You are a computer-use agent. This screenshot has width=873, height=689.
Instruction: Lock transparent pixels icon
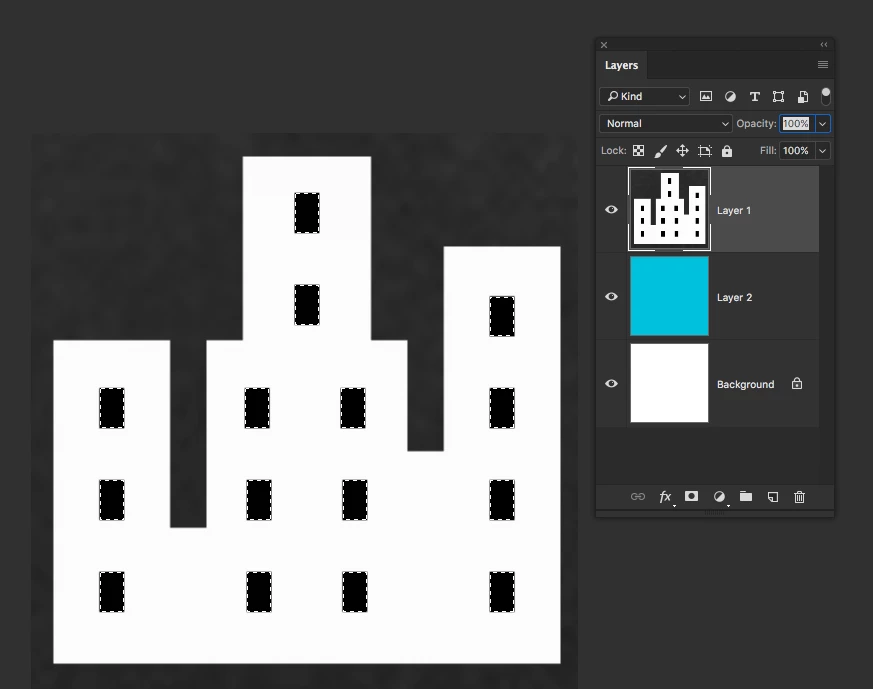pyautogui.click(x=639, y=151)
